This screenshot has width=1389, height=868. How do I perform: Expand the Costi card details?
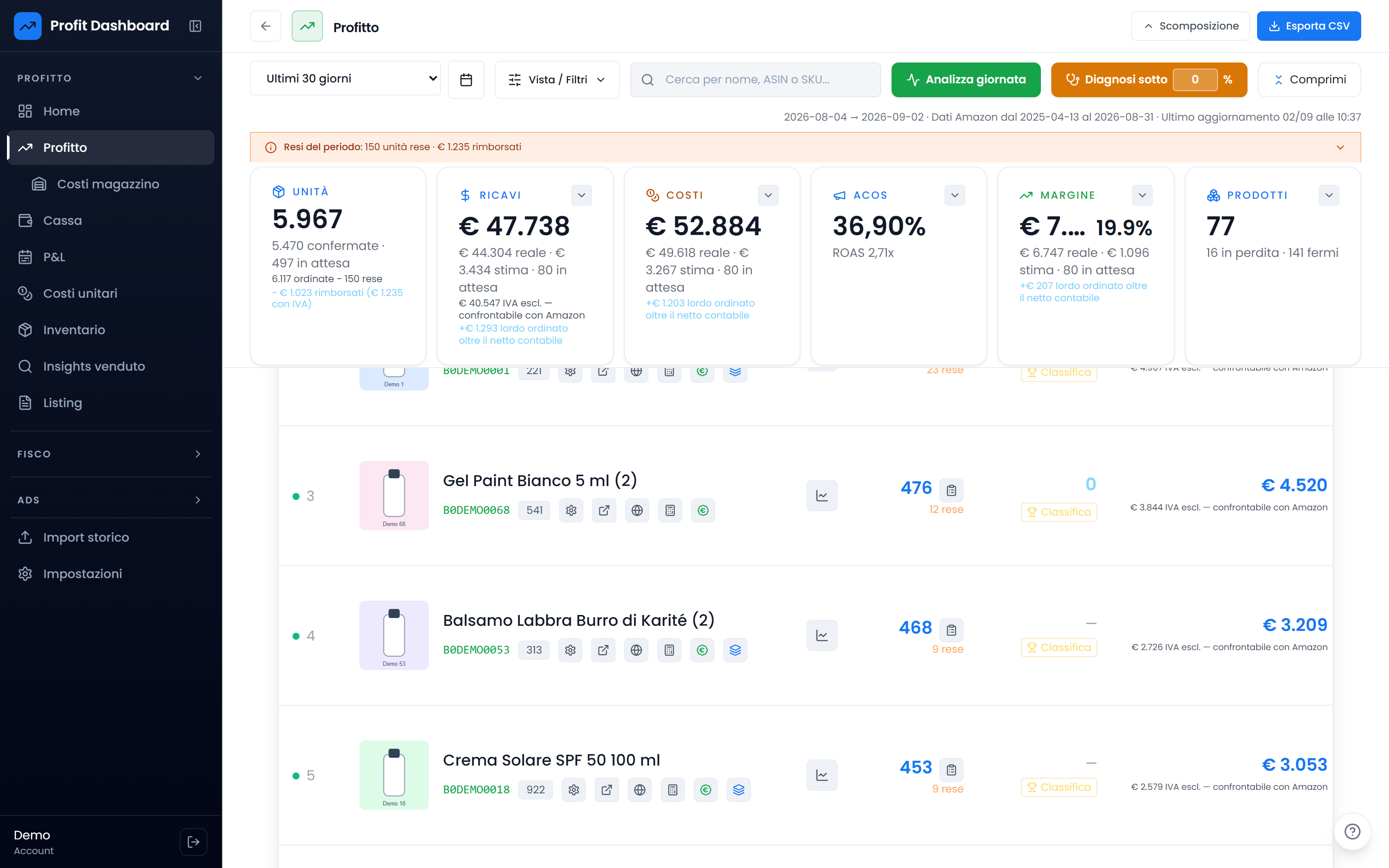coord(768,195)
